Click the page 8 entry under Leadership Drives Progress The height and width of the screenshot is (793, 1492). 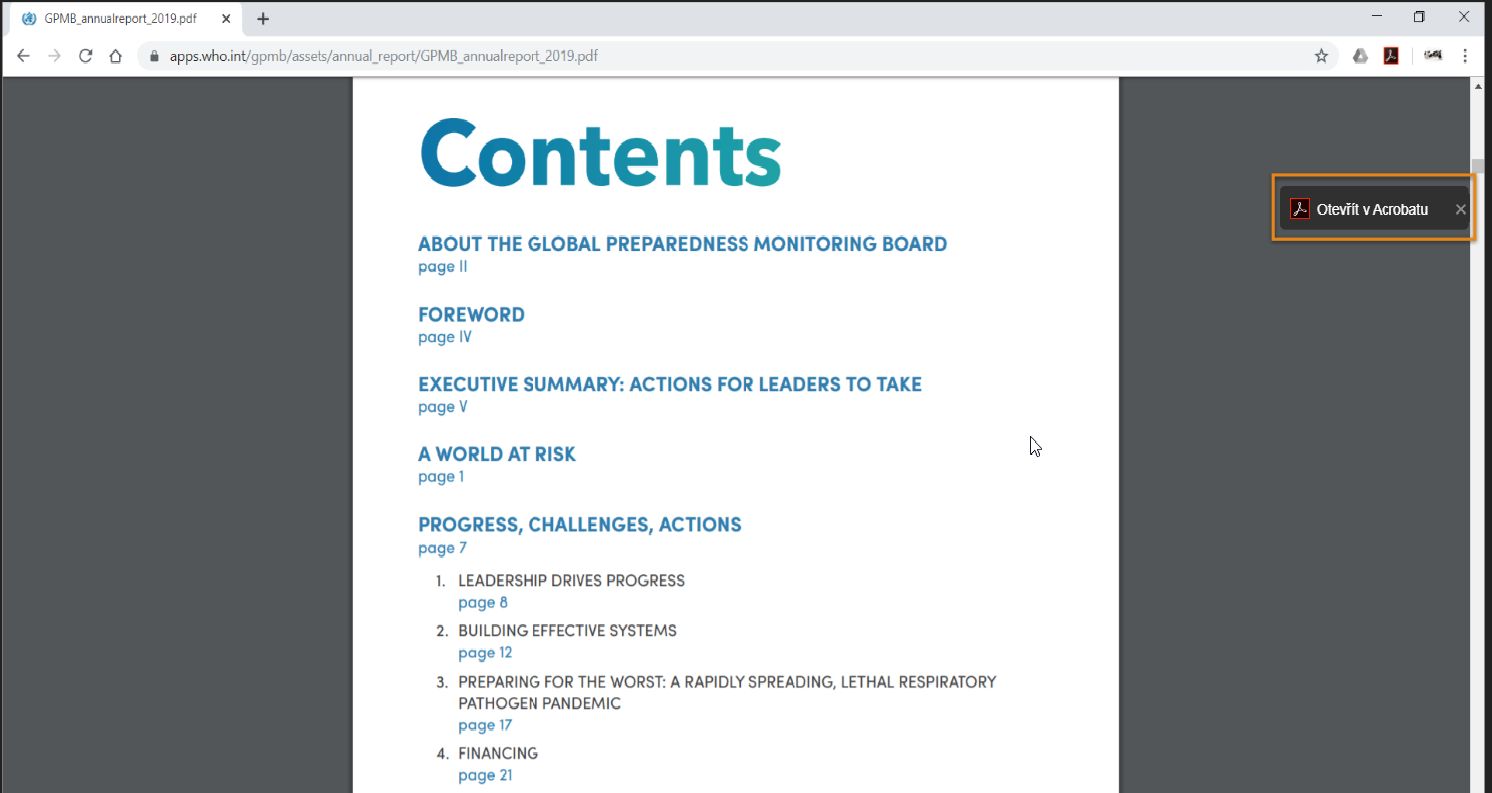coord(483,602)
